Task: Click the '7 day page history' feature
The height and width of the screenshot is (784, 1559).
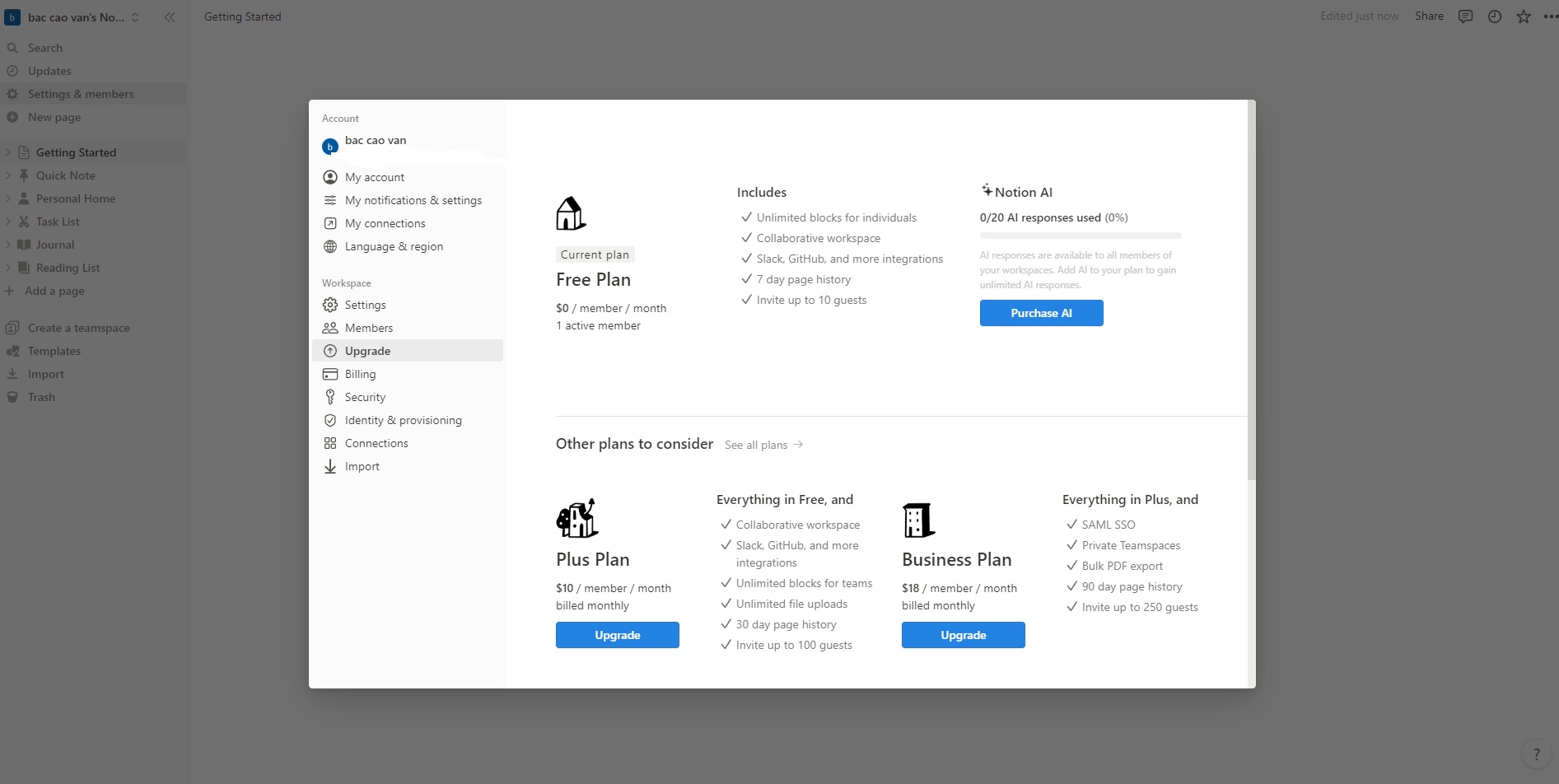Action: 804,279
